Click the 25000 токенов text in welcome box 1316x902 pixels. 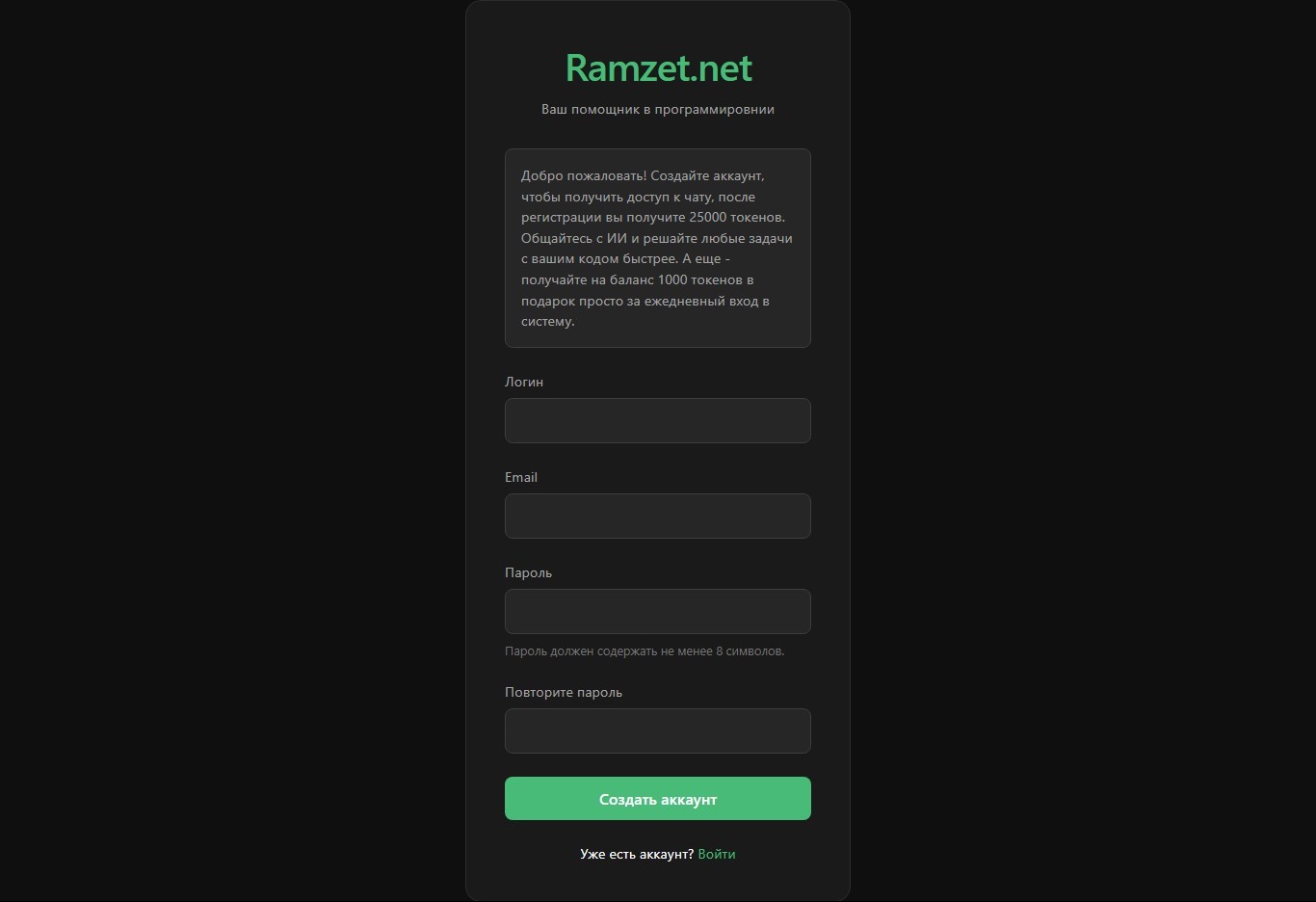[x=736, y=217]
